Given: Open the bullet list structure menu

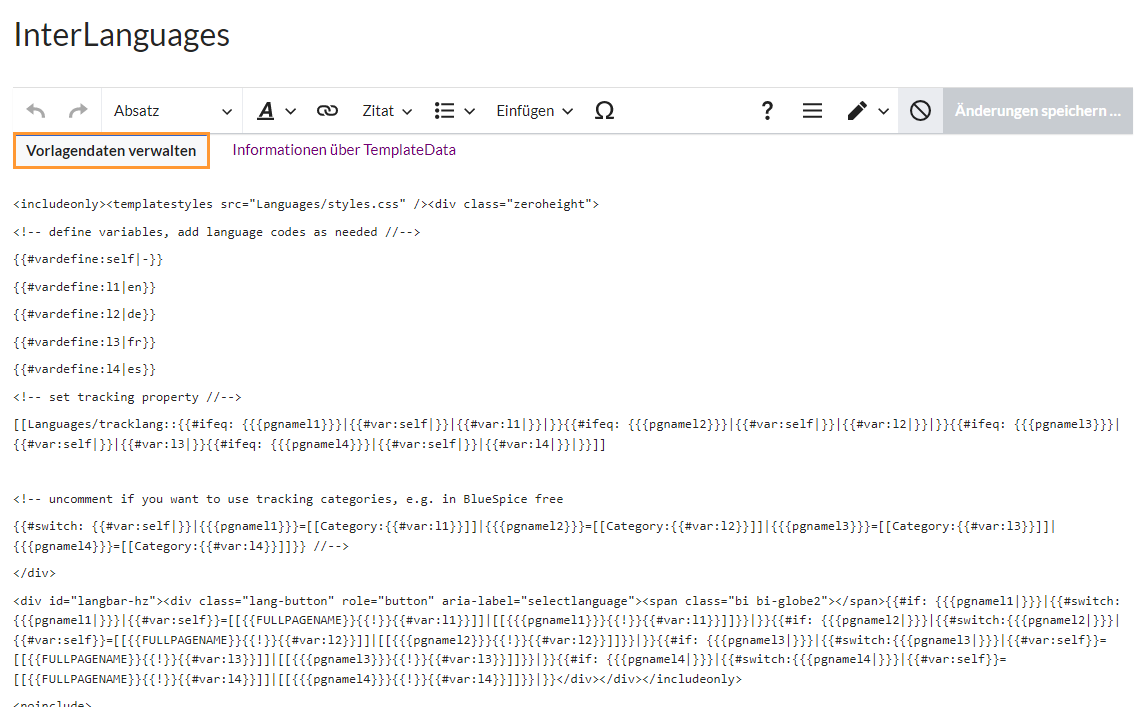Looking at the screenshot, I should coord(454,111).
